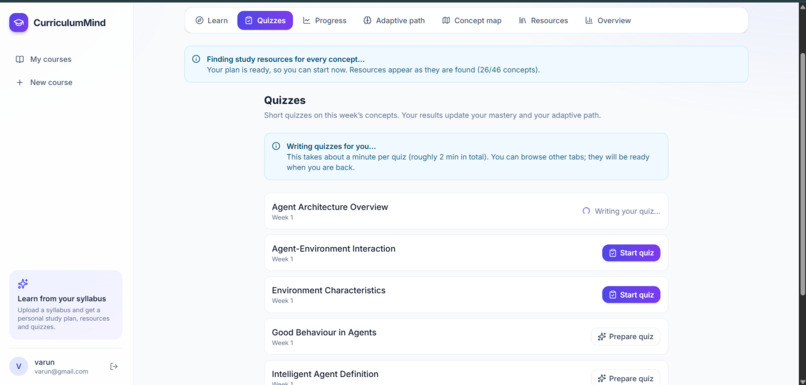This screenshot has width=806, height=385.
Task: Click the CurriculumMind graduation cap logo
Action: (19, 23)
